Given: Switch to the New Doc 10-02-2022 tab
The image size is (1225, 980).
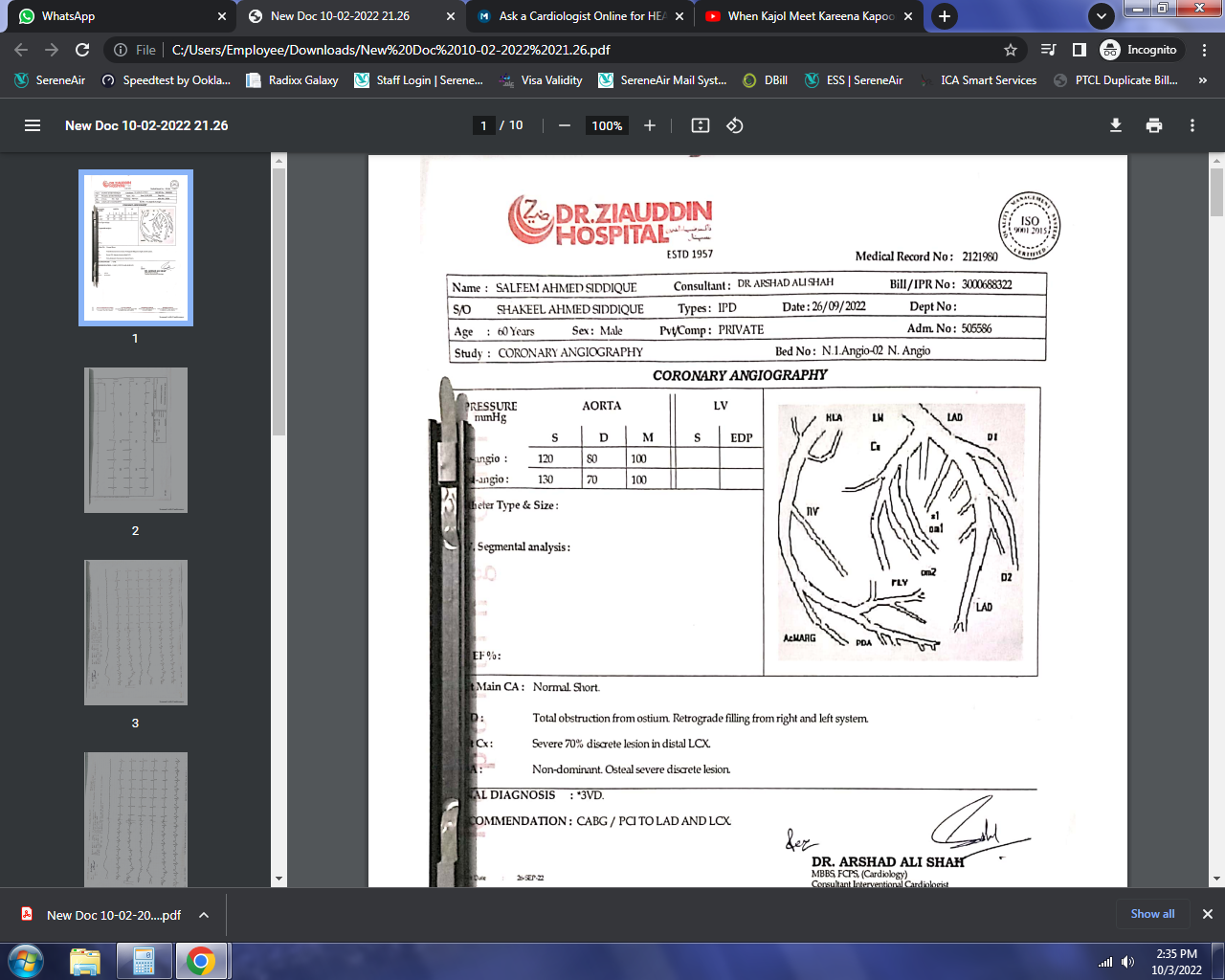Looking at the screenshot, I should pos(351,16).
